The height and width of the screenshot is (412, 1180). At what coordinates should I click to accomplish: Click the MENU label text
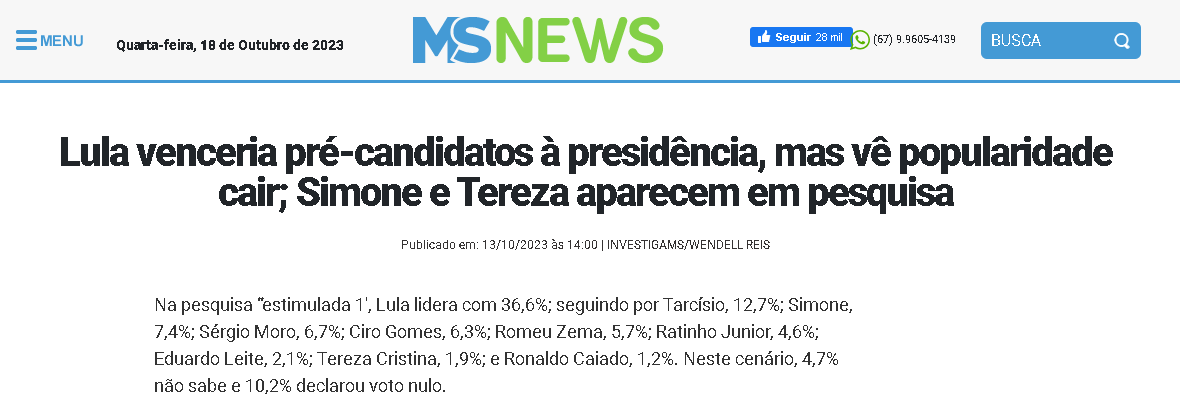(62, 41)
